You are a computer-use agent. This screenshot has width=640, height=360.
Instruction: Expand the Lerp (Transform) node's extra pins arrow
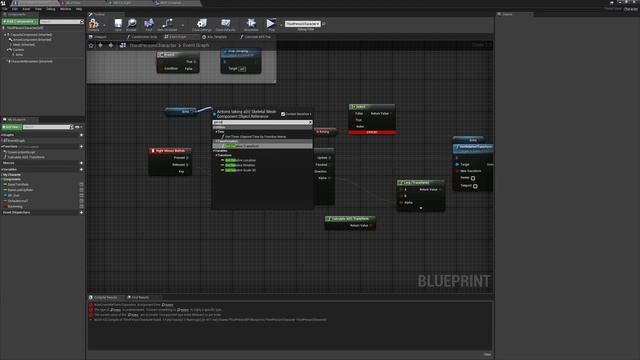coord(421,208)
